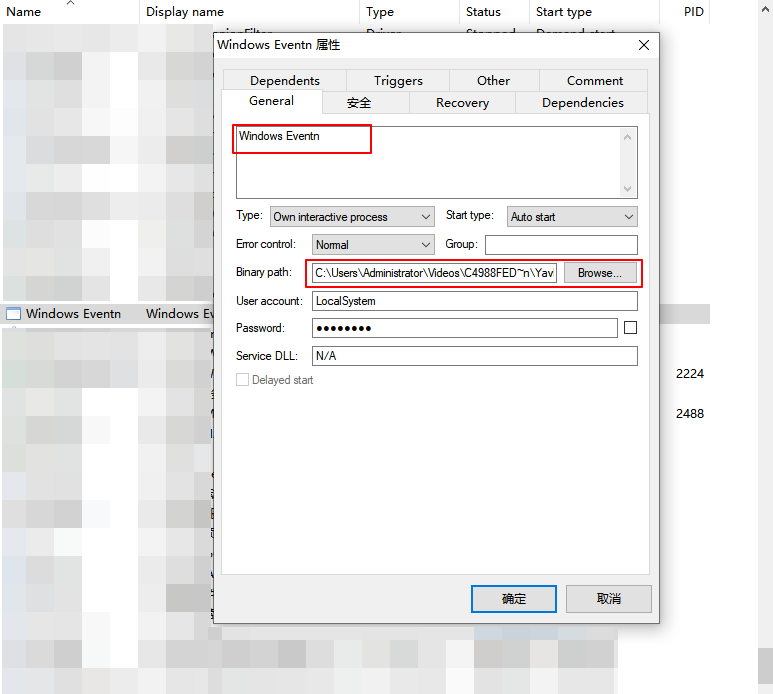Open the Recovery tab
Image resolution: width=773 pixels, height=694 pixels.
click(x=462, y=103)
